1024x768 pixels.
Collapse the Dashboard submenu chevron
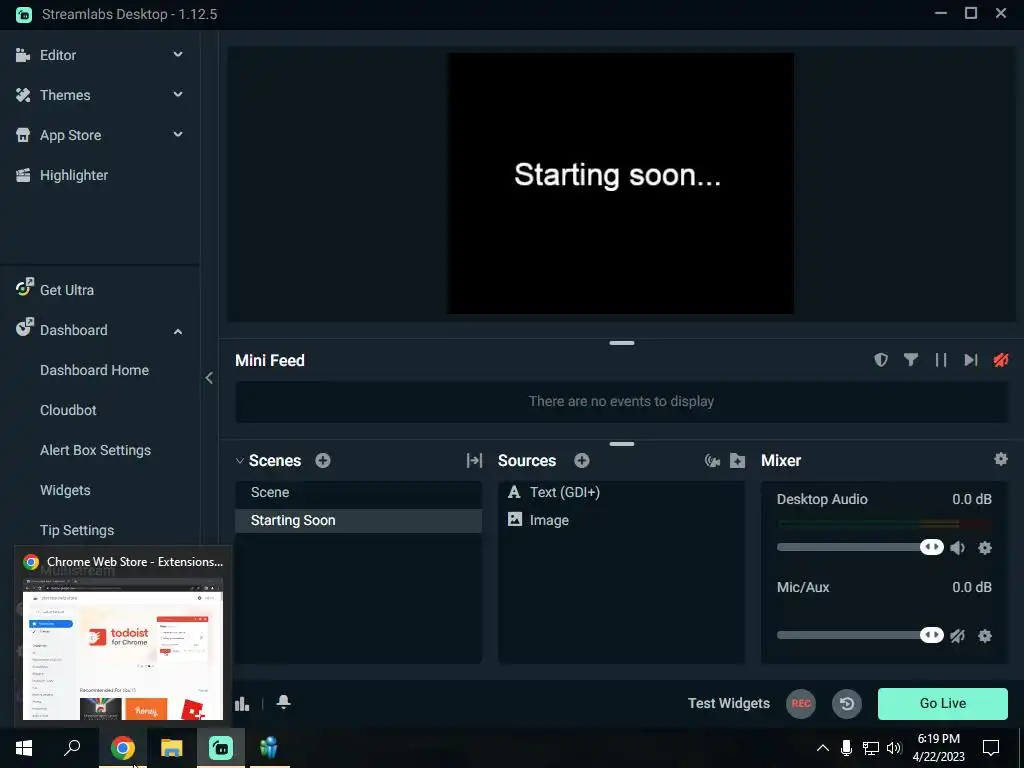click(x=178, y=331)
